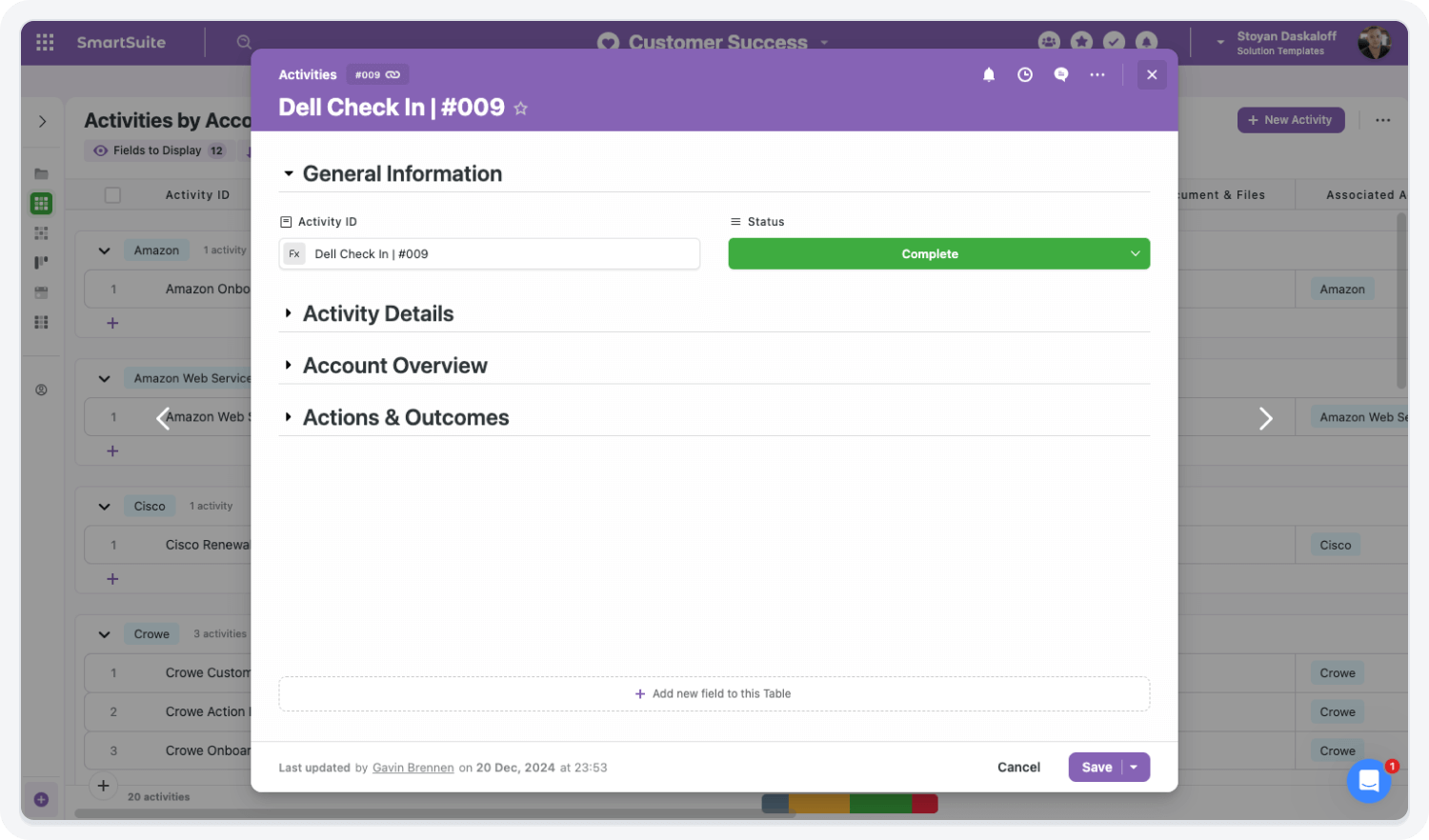Click the green segment of status summary bar
The image size is (1429, 840).
[880, 805]
